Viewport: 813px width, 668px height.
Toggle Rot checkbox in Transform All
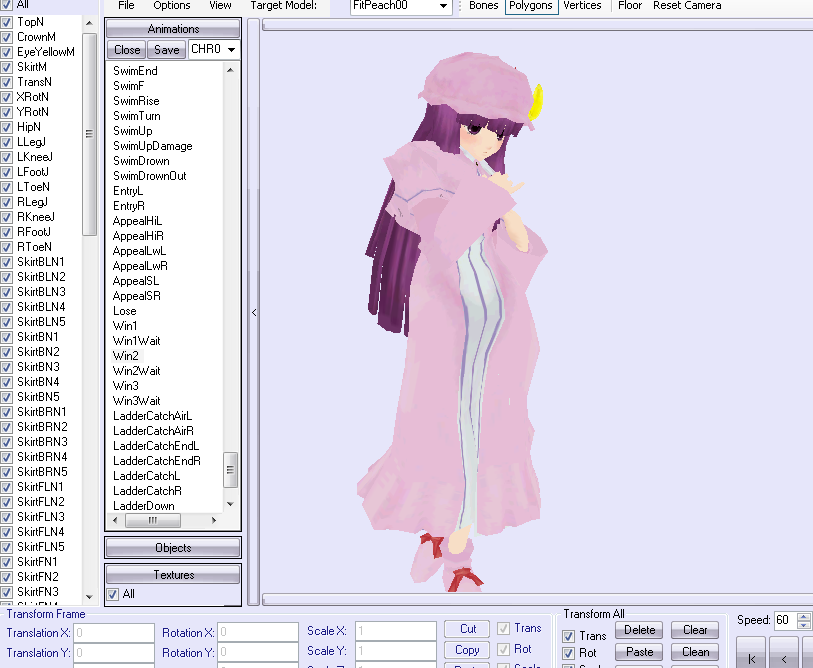[x=568, y=653]
